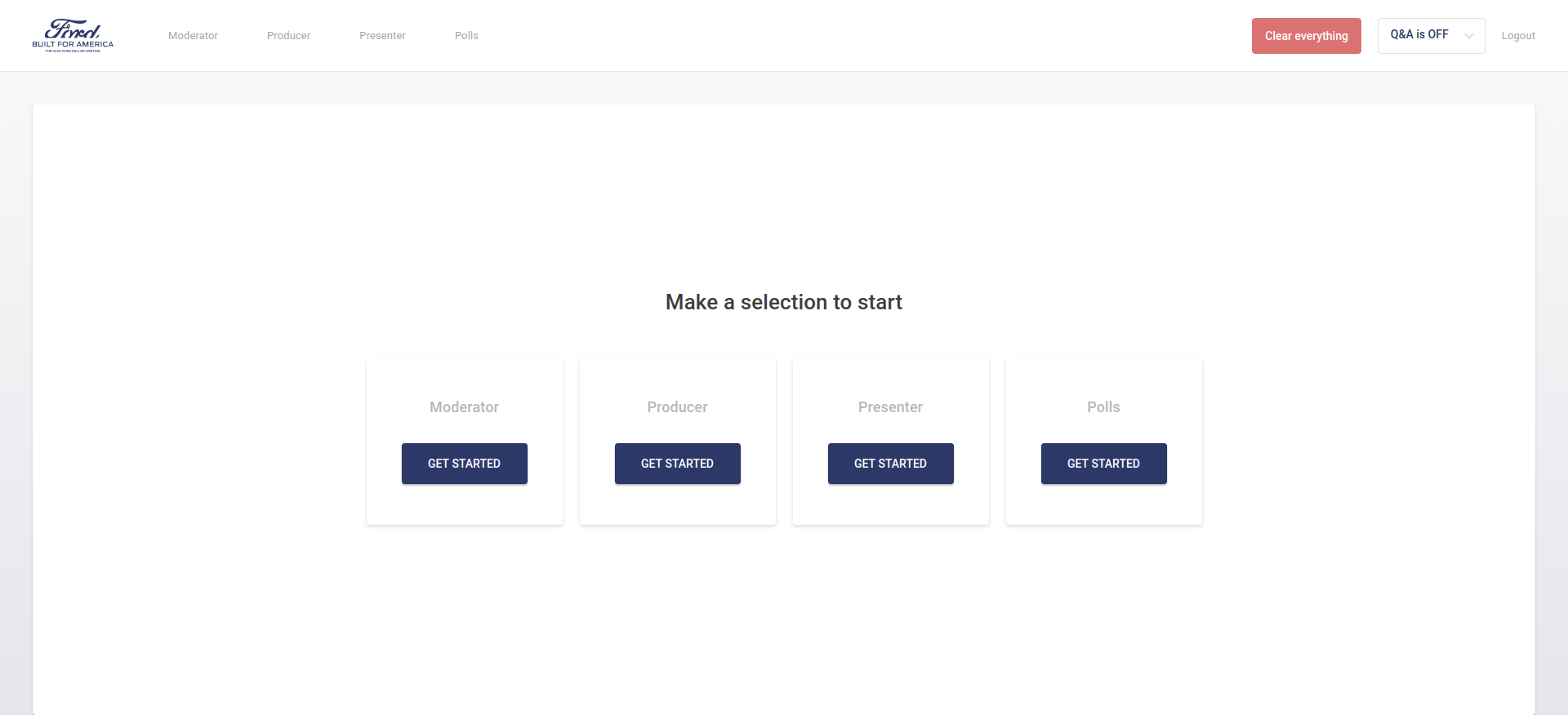The width and height of the screenshot is (1568, 715).
Task: Click Get Started on the Moderator card
Action: point(464,464)
